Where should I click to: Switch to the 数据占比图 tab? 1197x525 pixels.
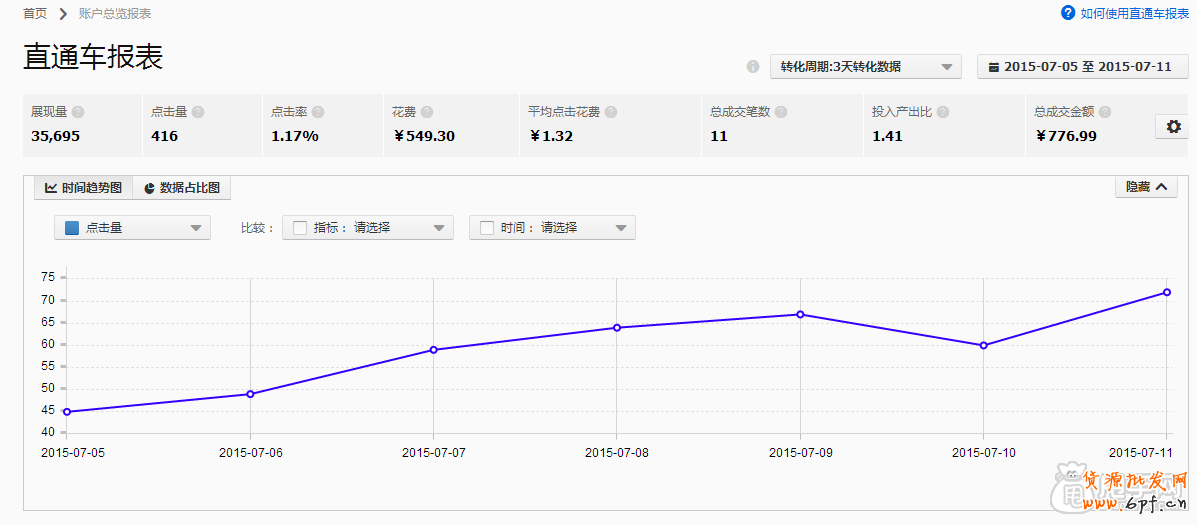point(181,188)
